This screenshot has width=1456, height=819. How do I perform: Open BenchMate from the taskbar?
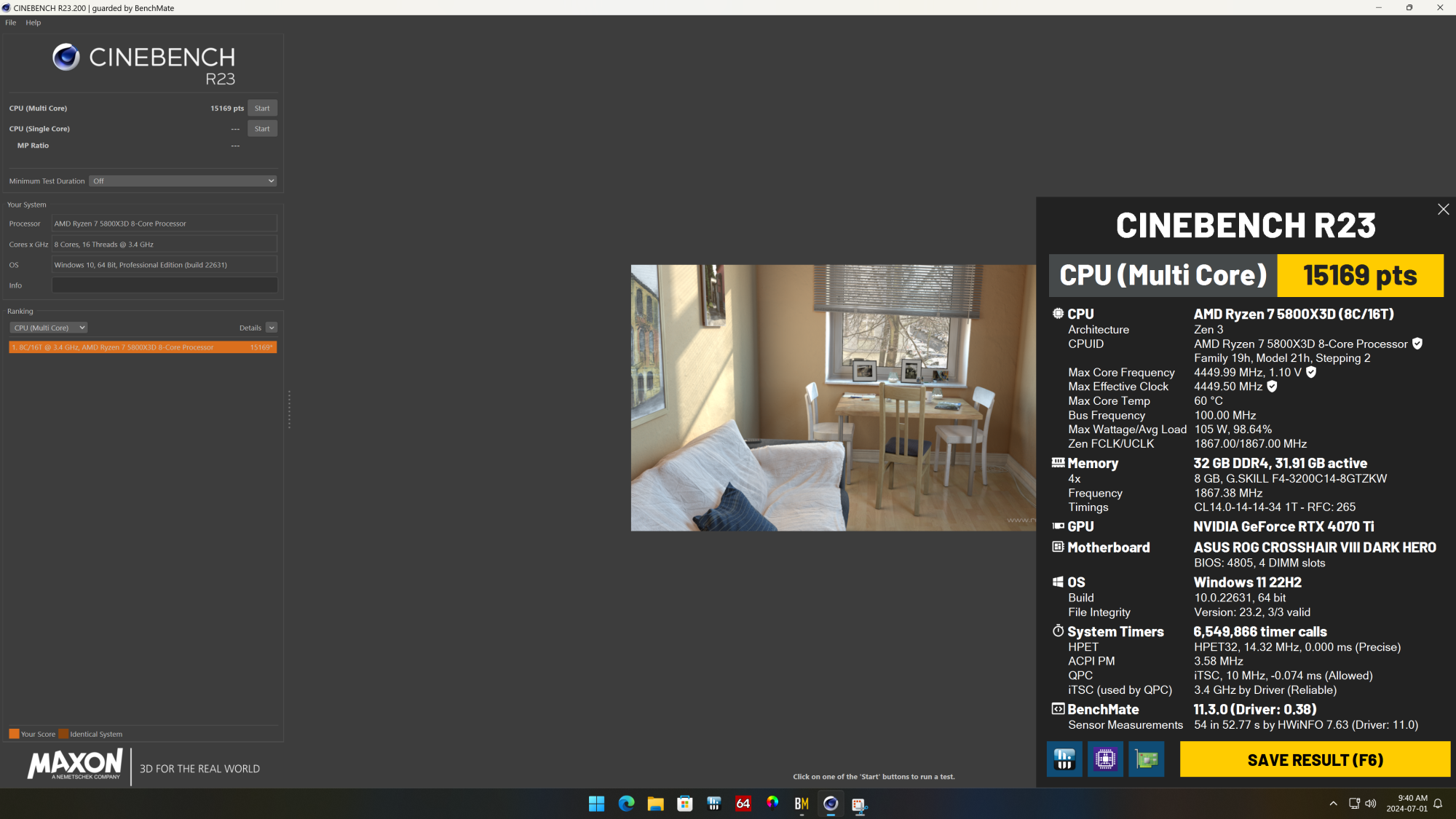pyautogui.click(x=802, y=803)
